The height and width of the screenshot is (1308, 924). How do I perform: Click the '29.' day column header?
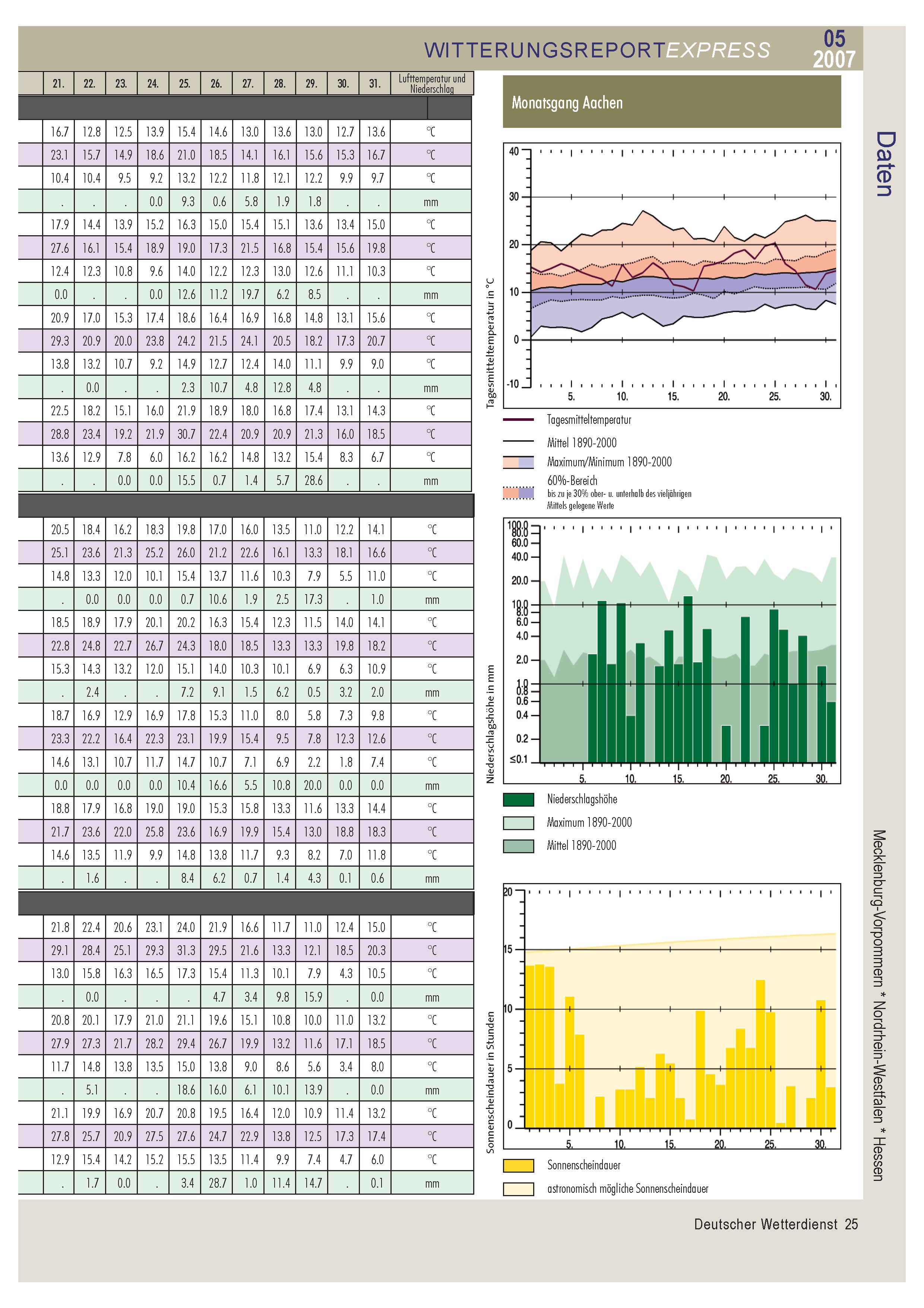pos(311,84)
